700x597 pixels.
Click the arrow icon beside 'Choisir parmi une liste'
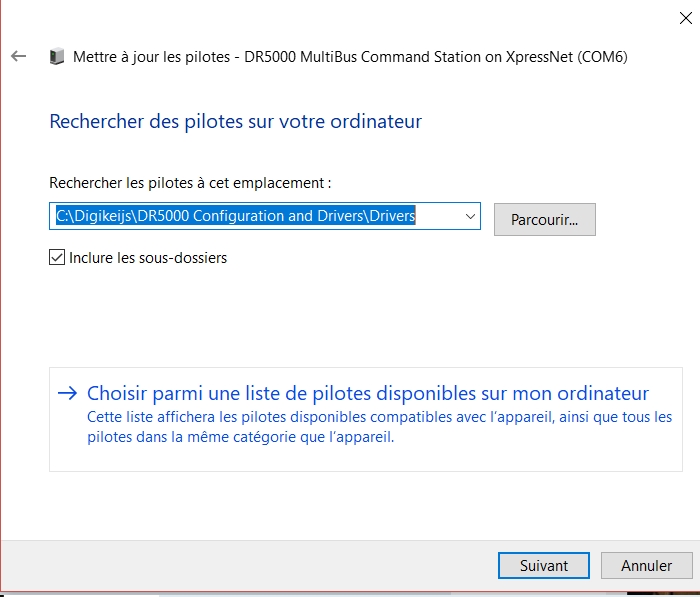click(67, 393)
